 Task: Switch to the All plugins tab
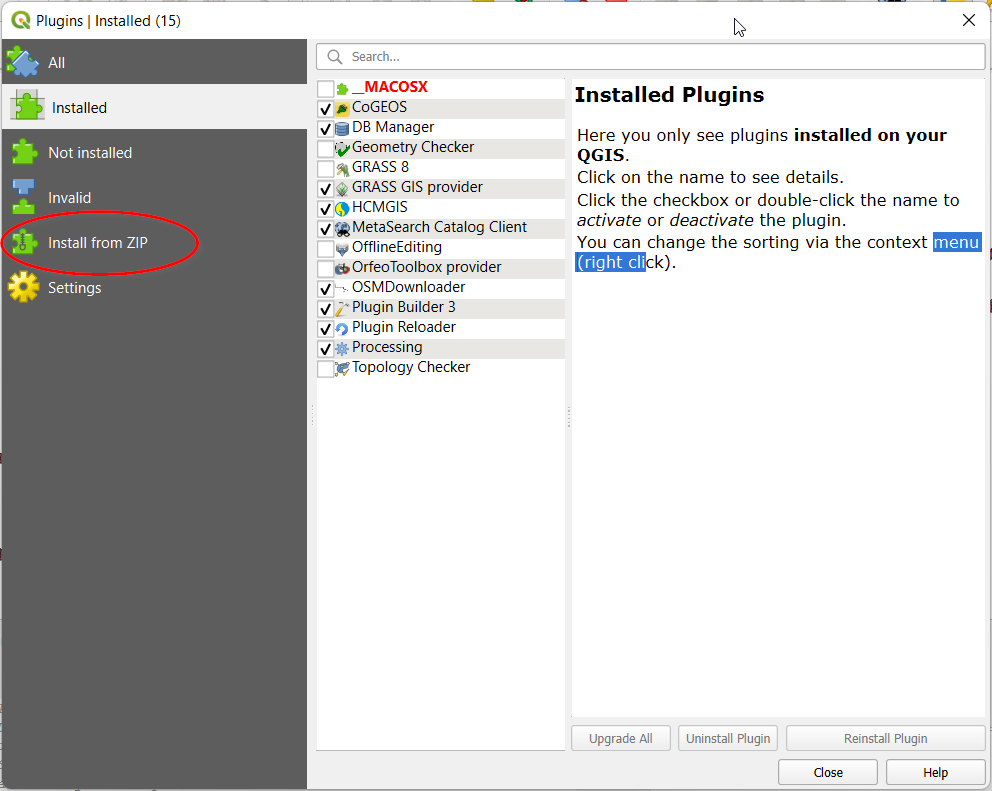point(154,62)
